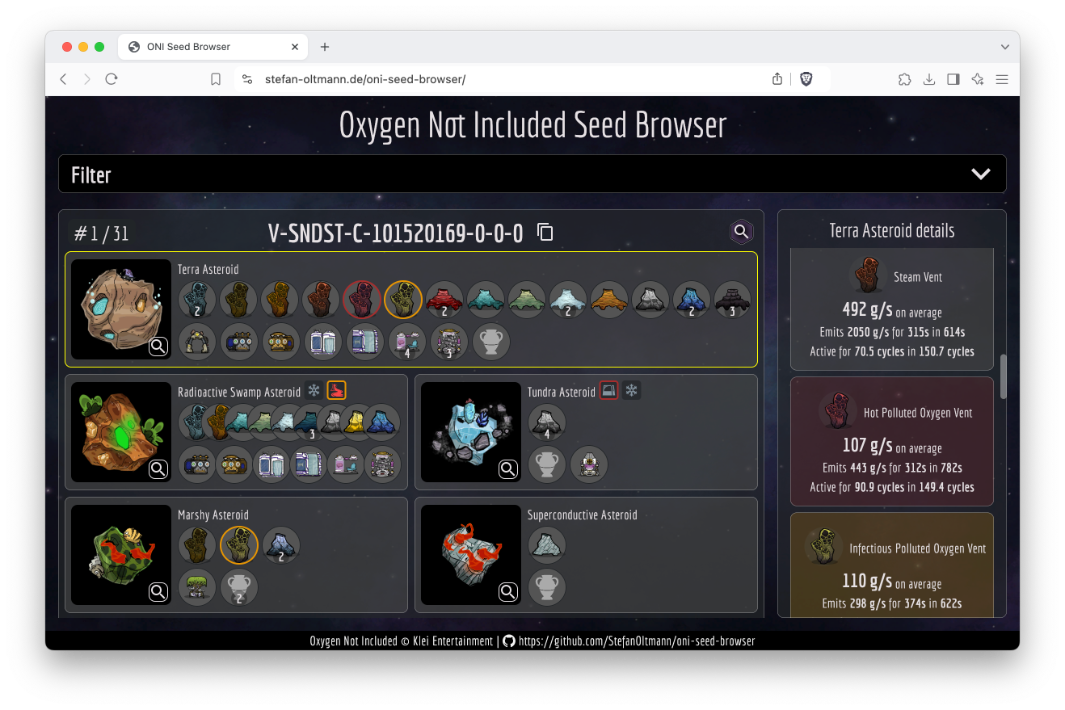Open the Radioactive Swamp Asteroid map magnifier
Viewport: 1065px width, 710px height.
click(x=158, y=469)
